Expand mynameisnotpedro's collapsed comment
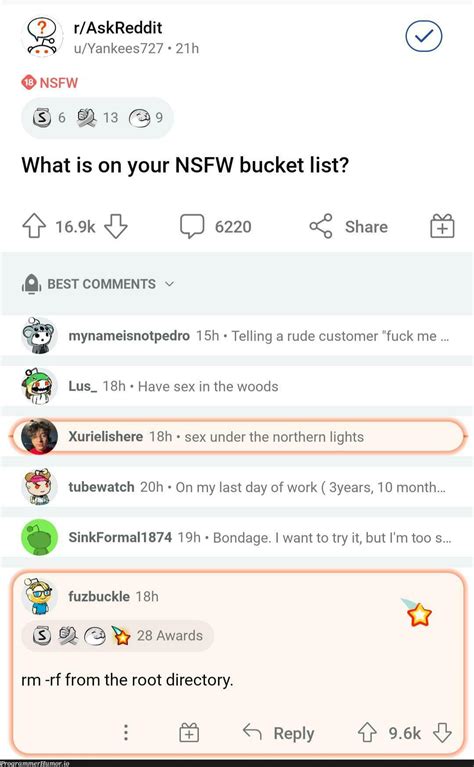Screen dimensions: 474x767 pyautogui.click(x=237, y=336)
